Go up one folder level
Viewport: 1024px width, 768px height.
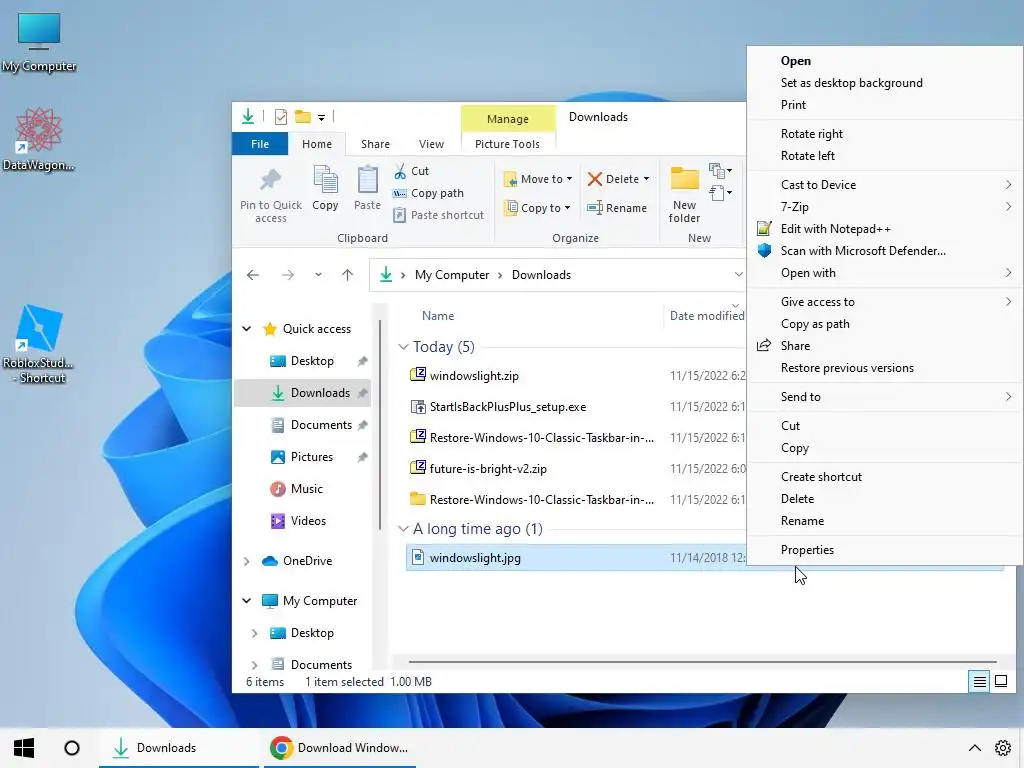coord(347,275)
